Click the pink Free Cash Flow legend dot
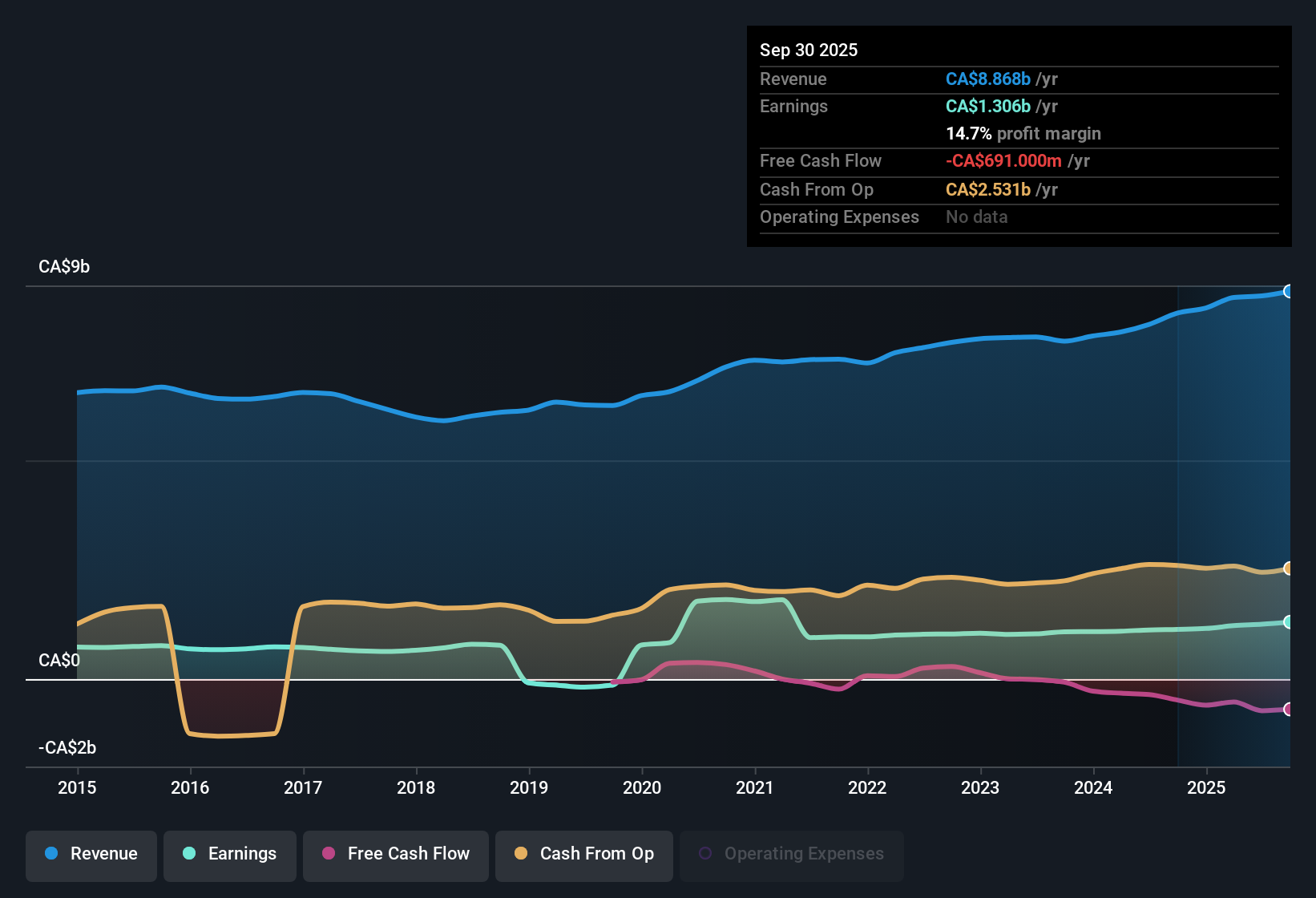Viewport: 1316px width, 898px height. 328,855
